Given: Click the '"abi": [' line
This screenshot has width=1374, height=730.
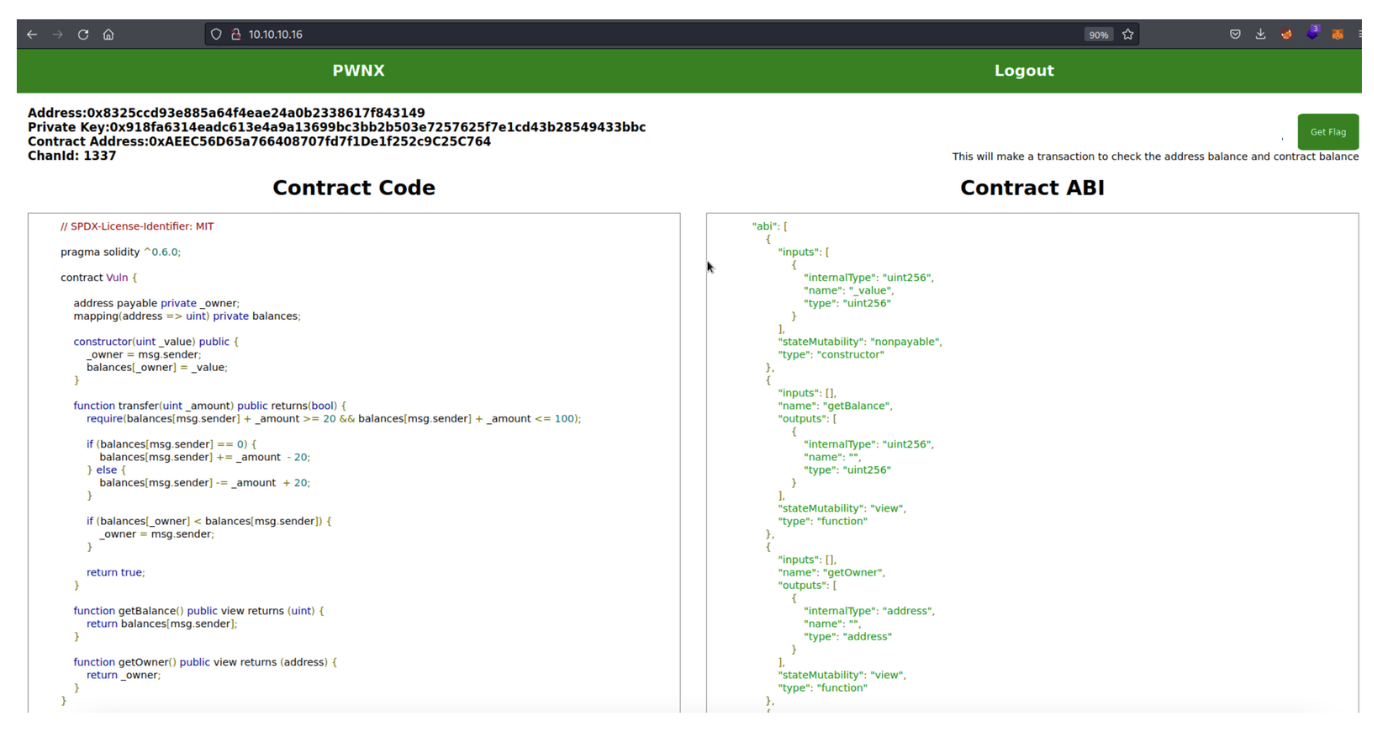Looking at the screenshot, I should (770, 227).
